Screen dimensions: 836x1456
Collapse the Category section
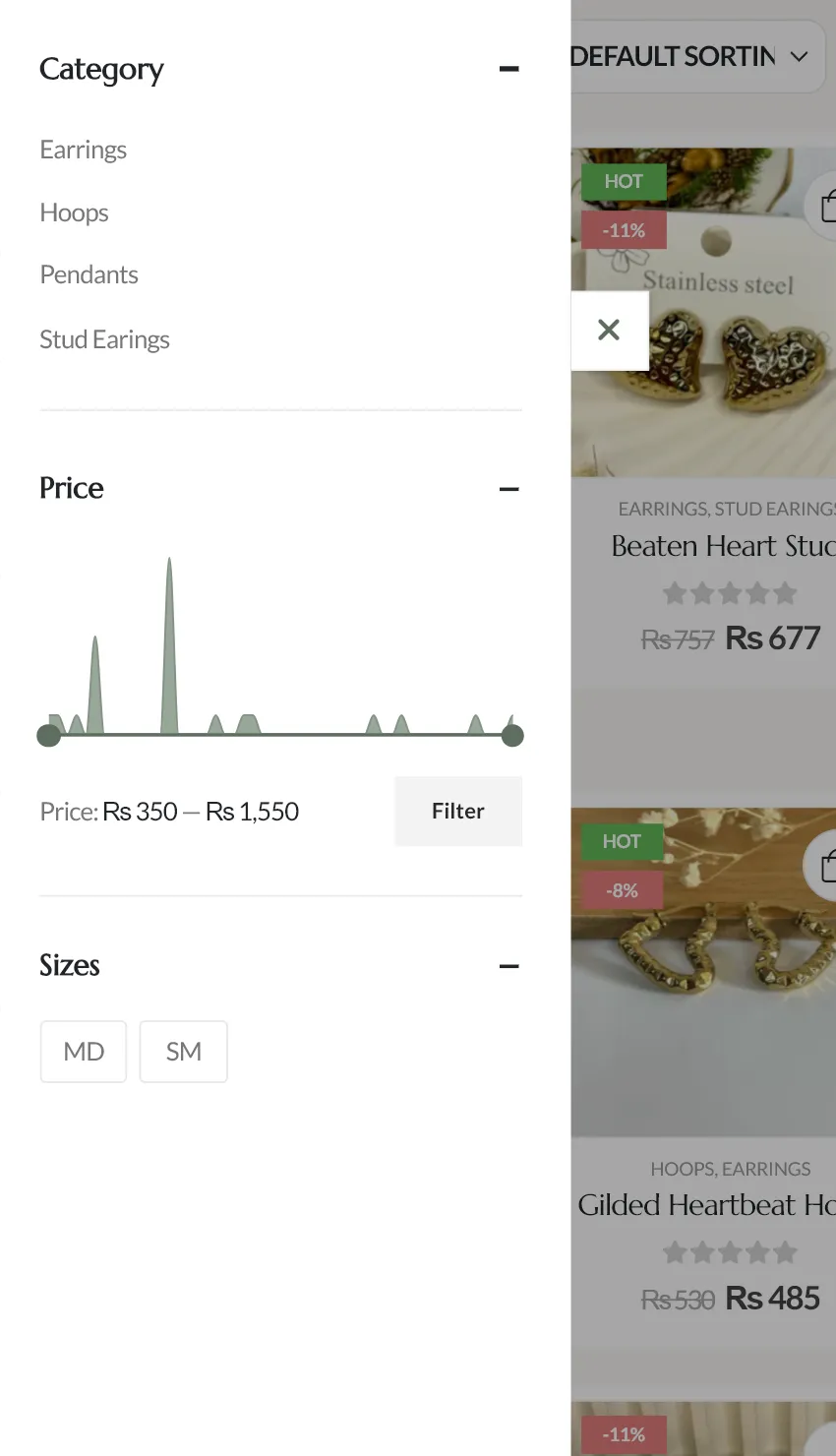tap(508, 69)
